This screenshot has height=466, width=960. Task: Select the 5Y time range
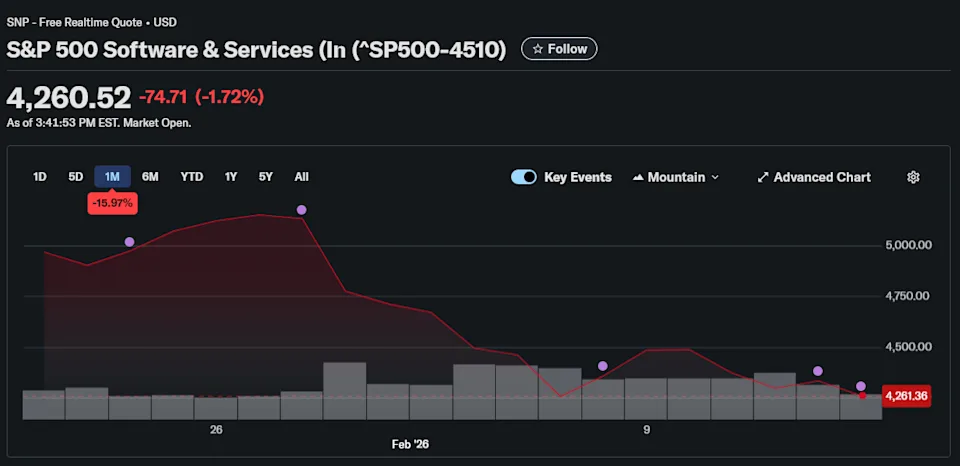pos(265,177)
